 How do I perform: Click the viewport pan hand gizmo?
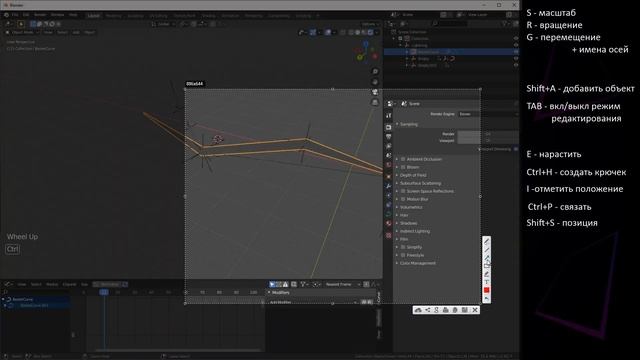(x=375, y=82)
